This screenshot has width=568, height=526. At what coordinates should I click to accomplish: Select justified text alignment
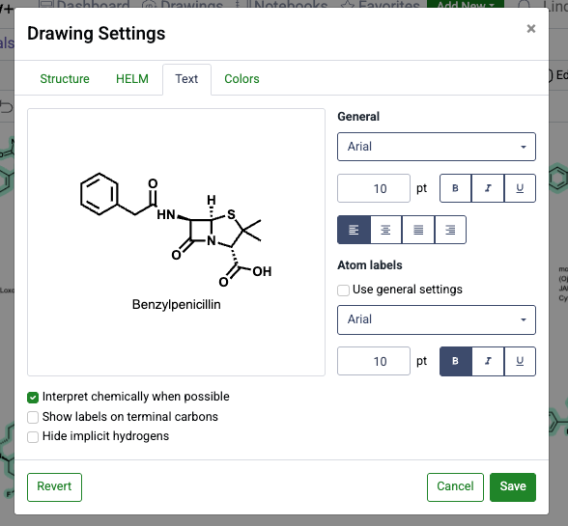(x=418, y=230)
